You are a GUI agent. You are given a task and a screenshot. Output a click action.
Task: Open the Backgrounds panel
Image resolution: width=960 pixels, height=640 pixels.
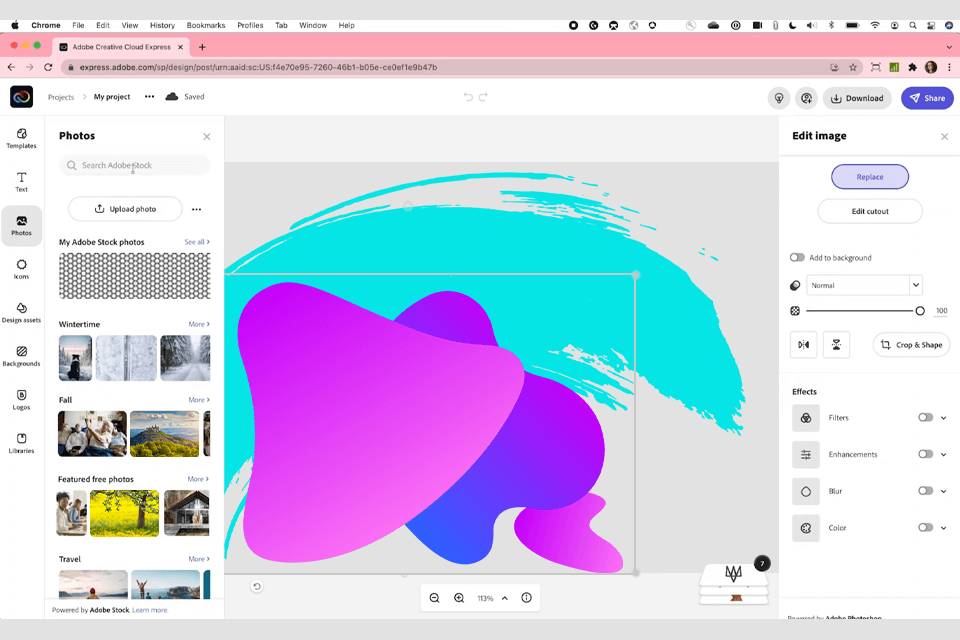coord(21,356)
